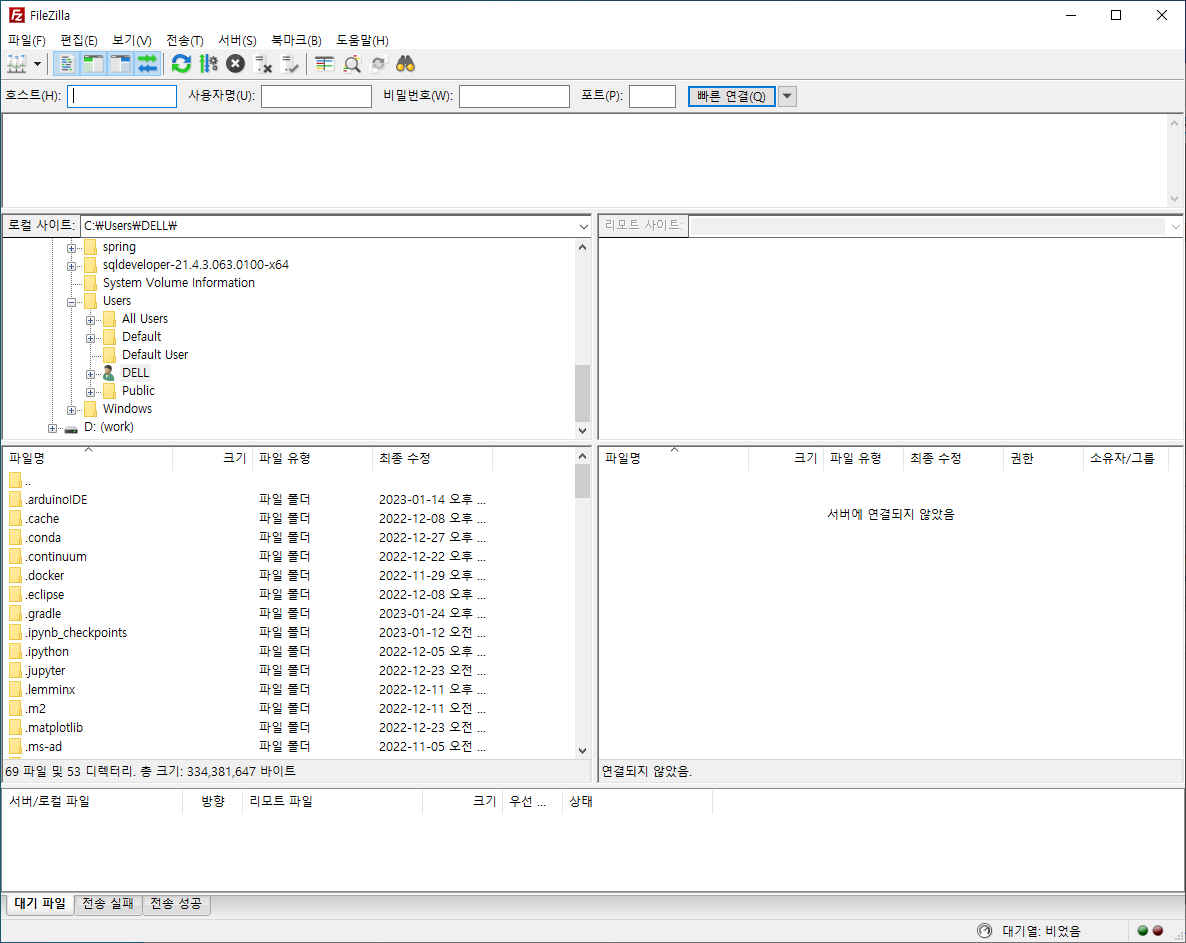This screenshot has width=1186, height=943.
Task: Open the quick connect history dropdown arrow
Action: click(x=787, y=96)
